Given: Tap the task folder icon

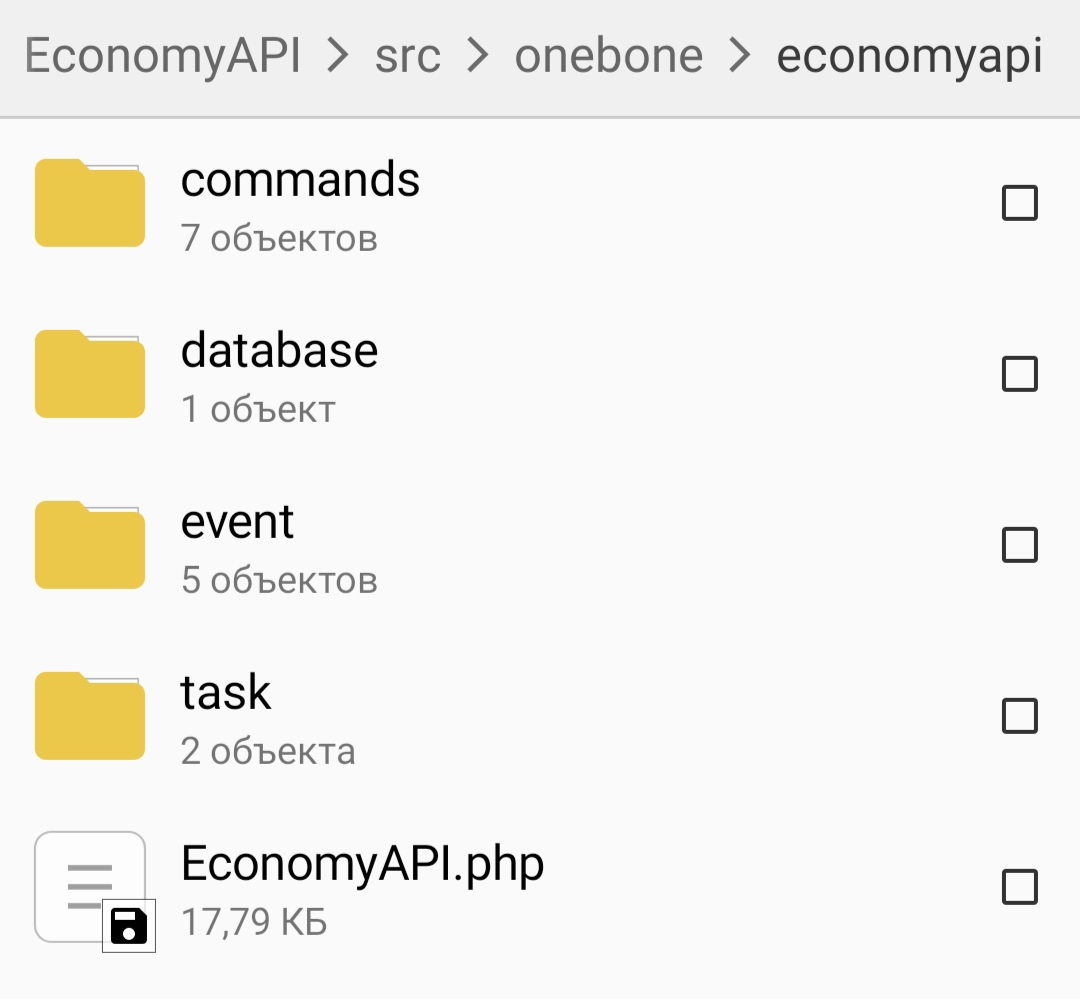Looking at the screenshot, I should (x=90, y=716).
